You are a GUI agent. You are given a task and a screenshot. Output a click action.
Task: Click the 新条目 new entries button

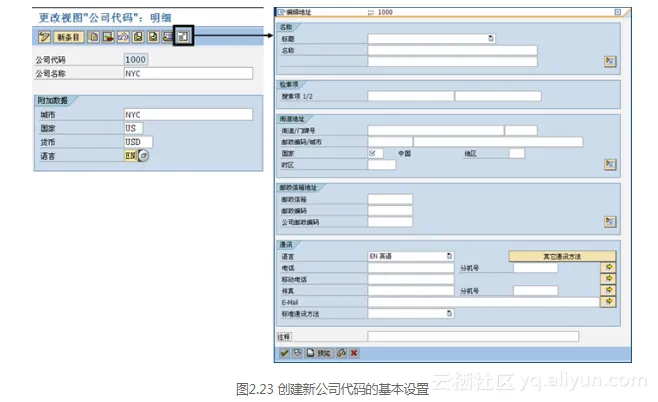[x=68, y=37]
